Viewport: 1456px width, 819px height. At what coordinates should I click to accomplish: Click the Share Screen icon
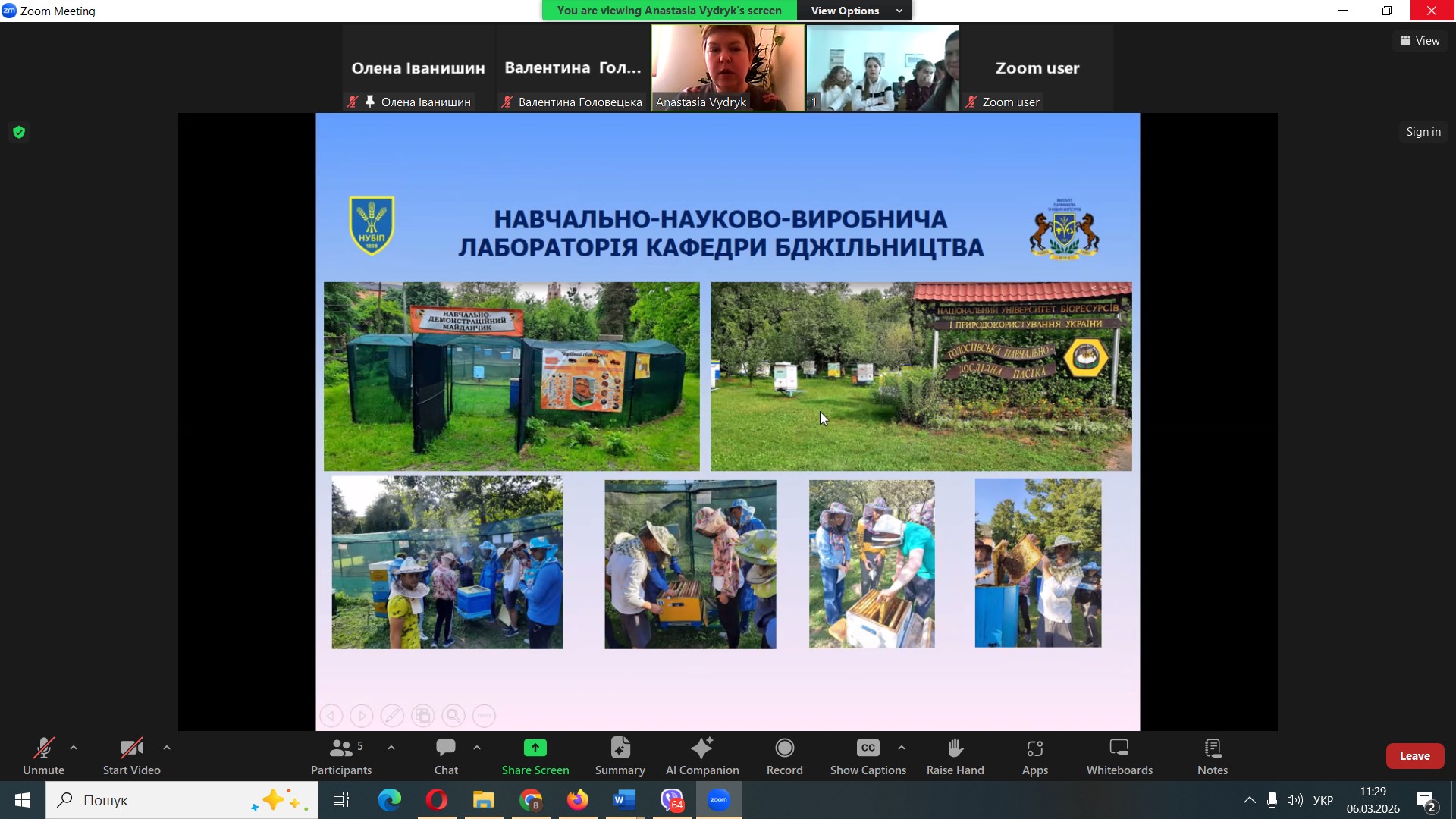pyautogui.click(x=535, y=748)
